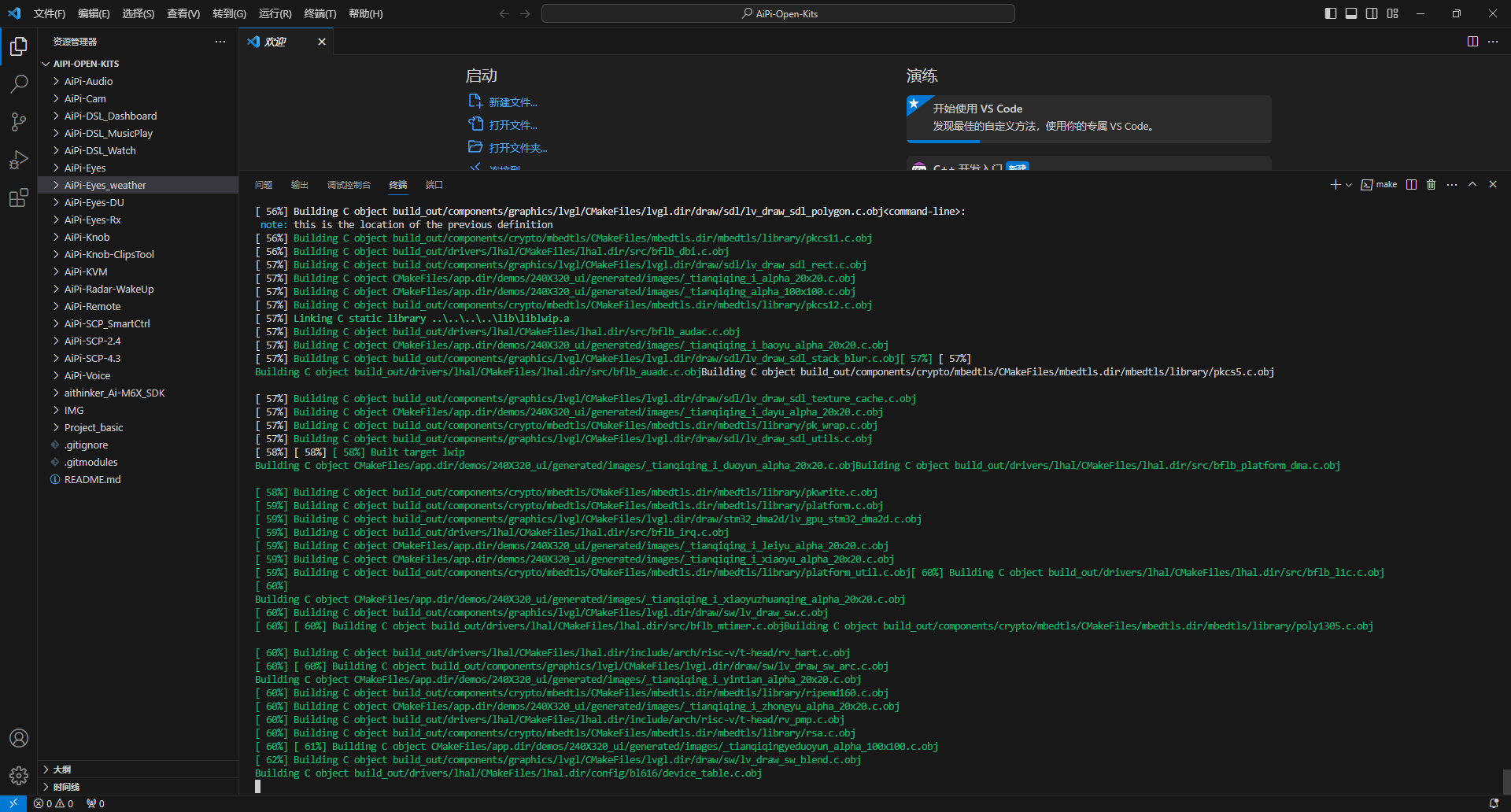Image resolution: width=1511 pixels, height=812 pixels.
Task: Open the .gitmodules file
Action: point(138,462)
